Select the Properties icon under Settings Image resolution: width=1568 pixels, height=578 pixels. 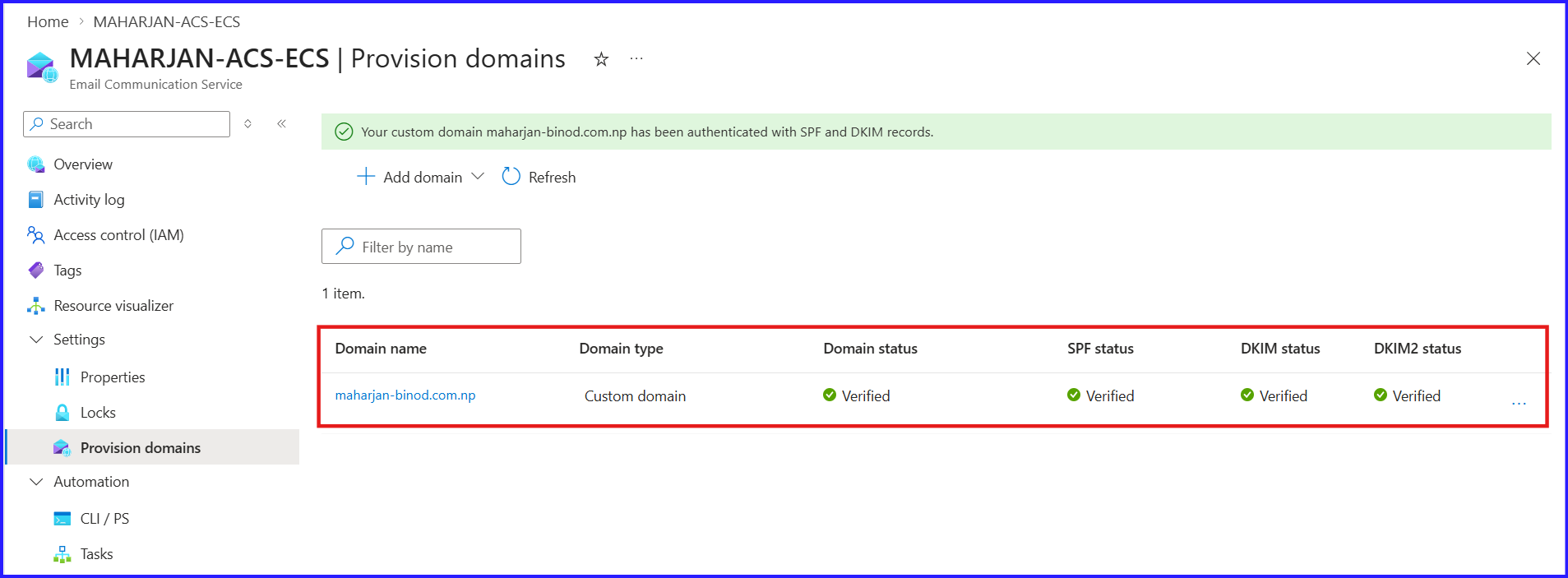62,377
